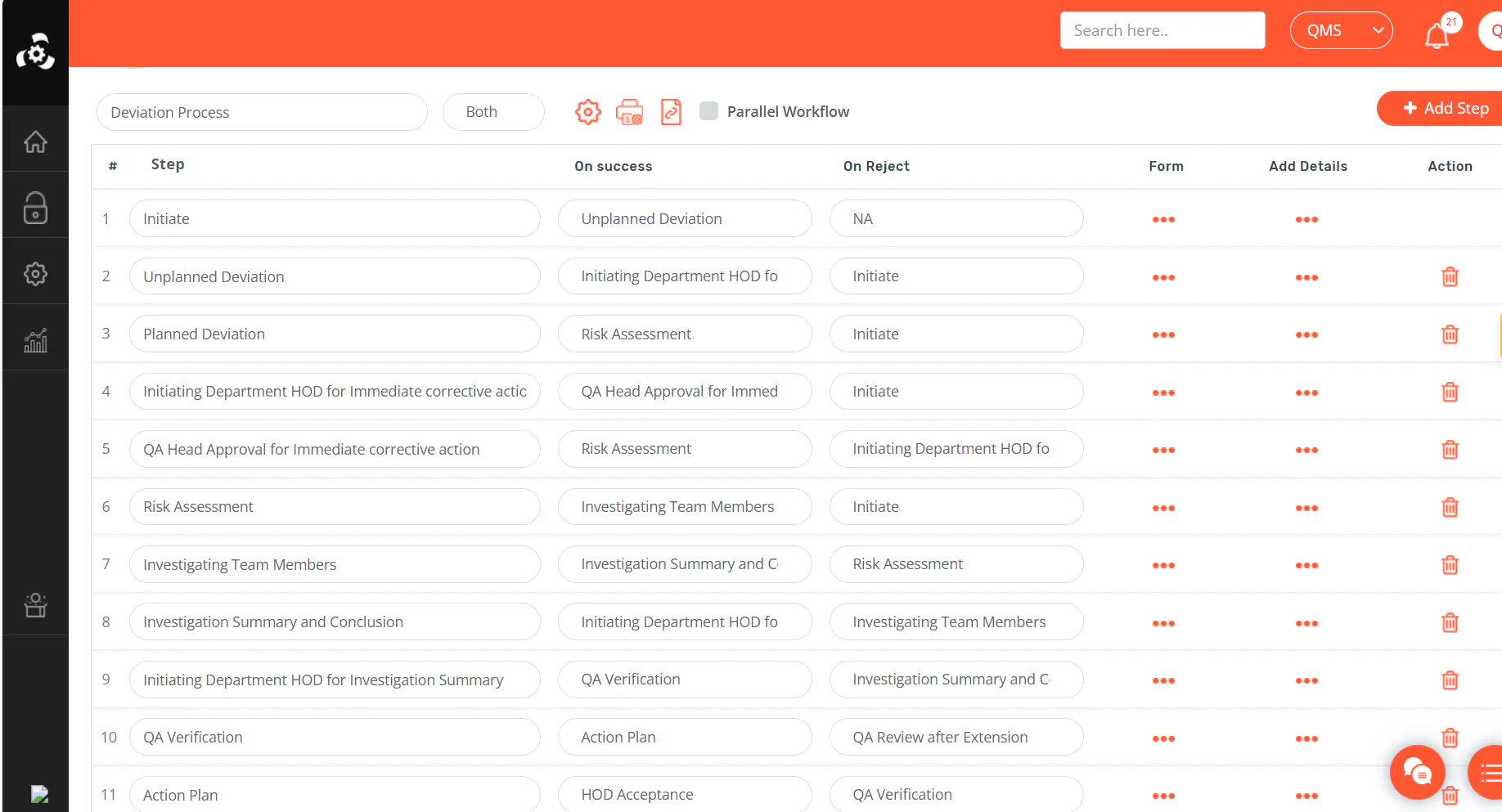
Task: Open On success field showing QA Head Approval
Action: 685,391
